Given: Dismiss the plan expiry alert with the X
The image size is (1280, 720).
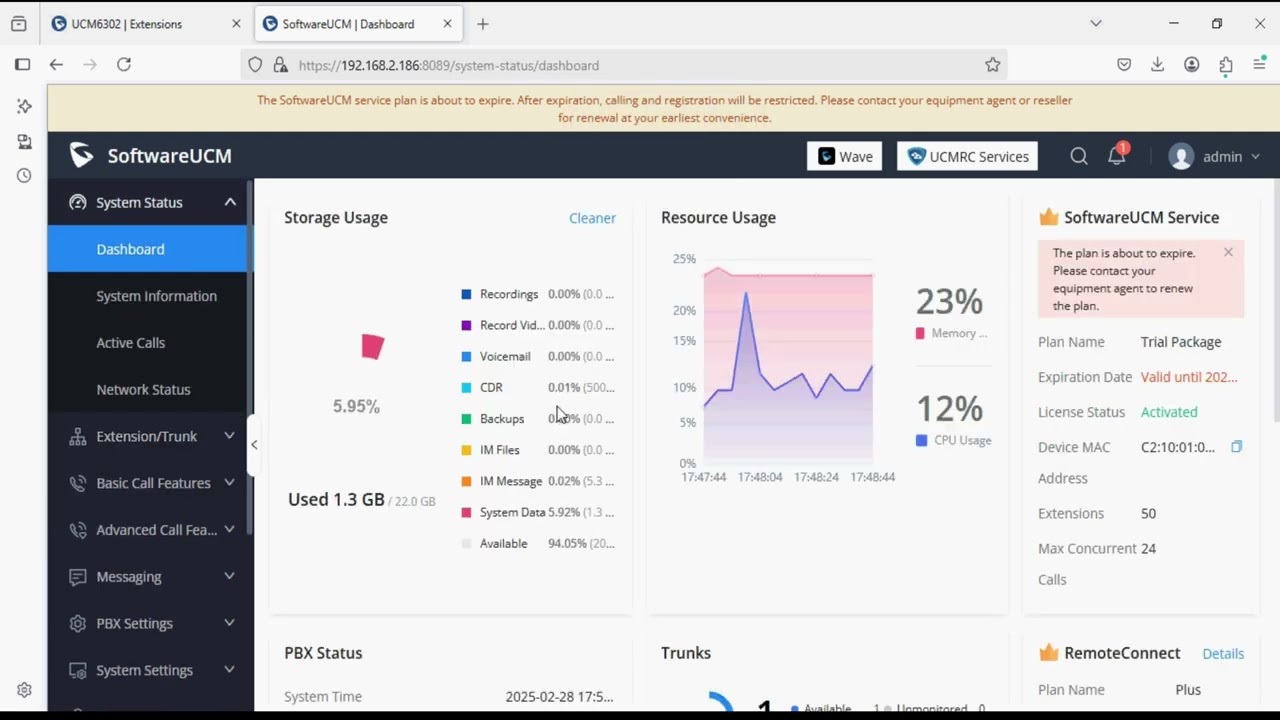Looking at the screenshot, I should pyautogui.click(x=1228, y=252).
